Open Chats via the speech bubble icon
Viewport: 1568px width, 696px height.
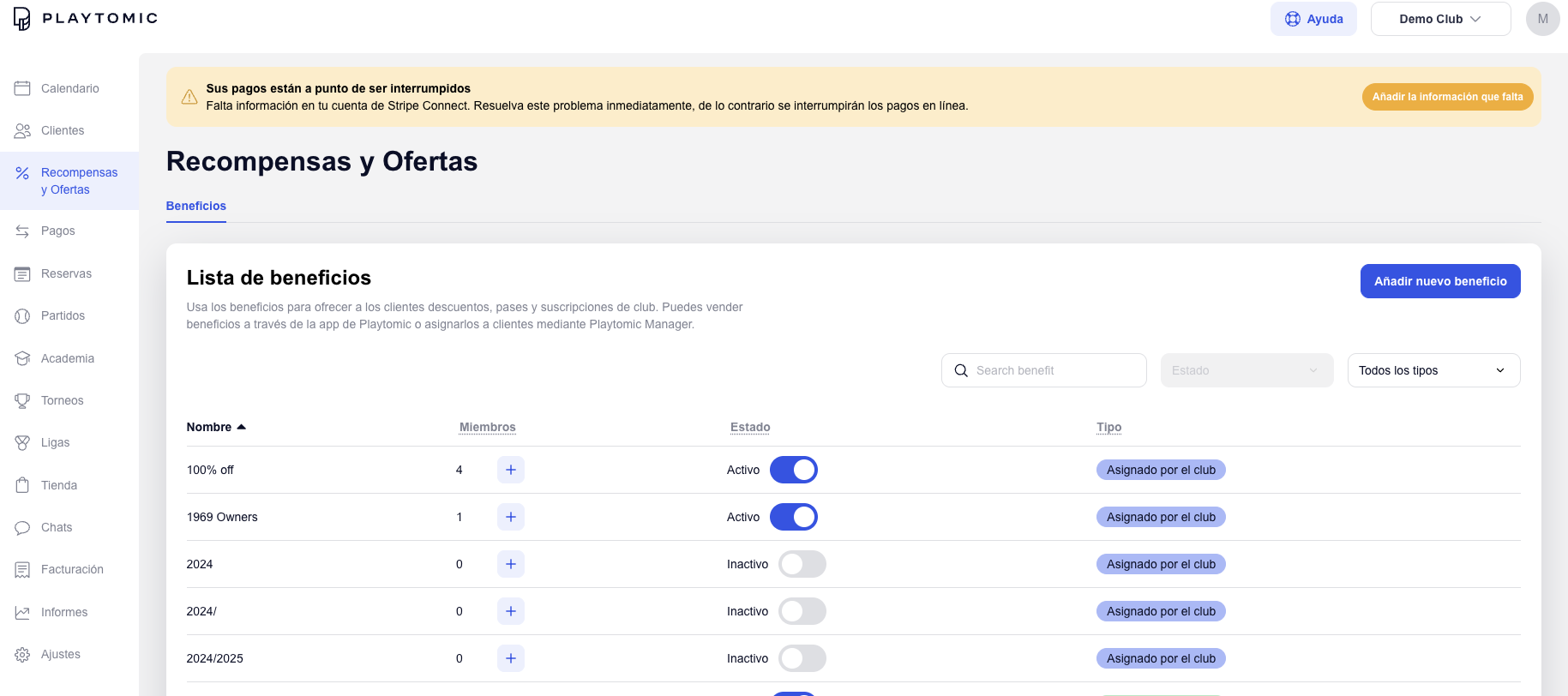coord(22,527)
